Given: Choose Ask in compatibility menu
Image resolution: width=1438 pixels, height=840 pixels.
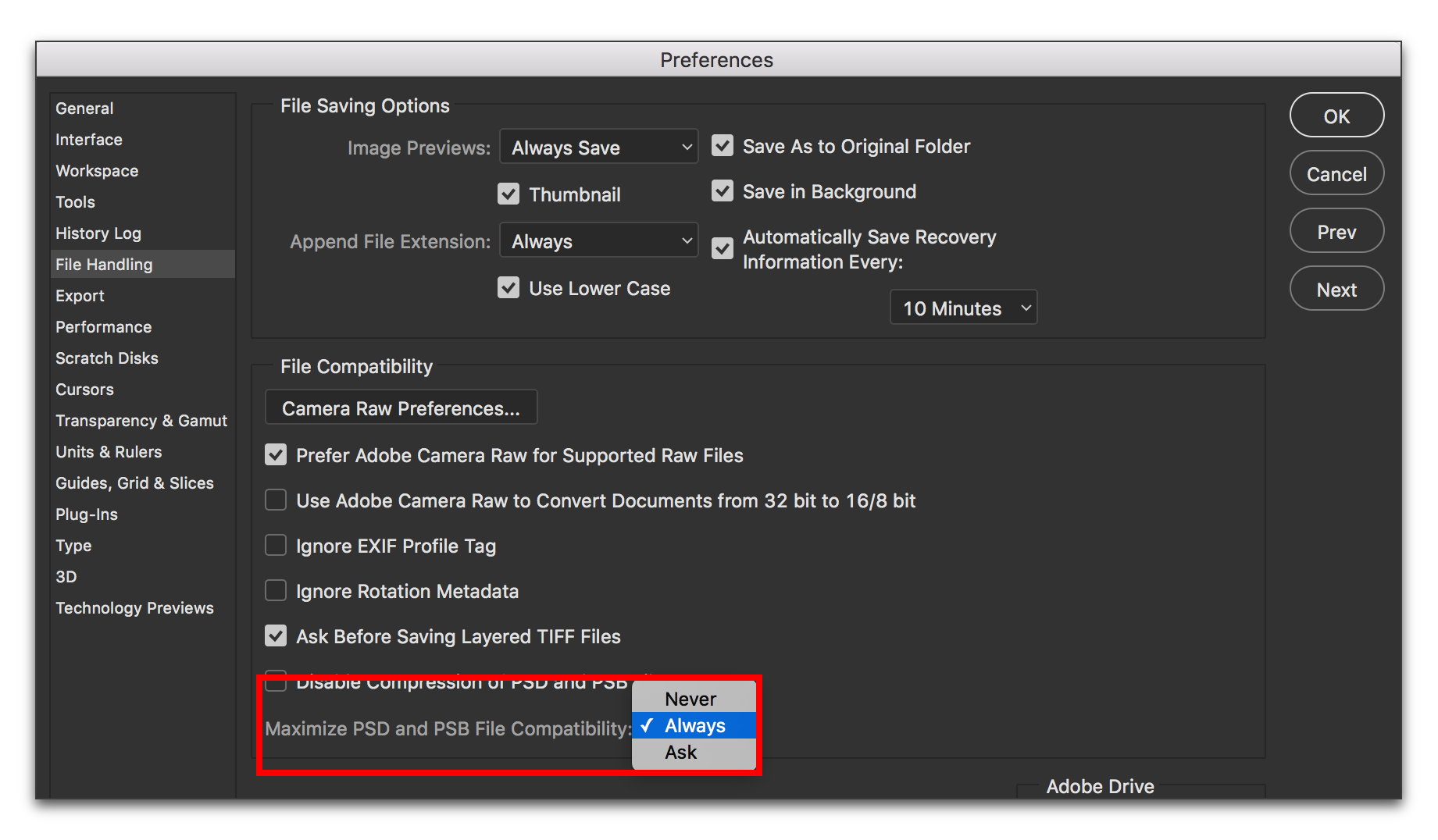Looking at the screenshot, I should [694, 752].
